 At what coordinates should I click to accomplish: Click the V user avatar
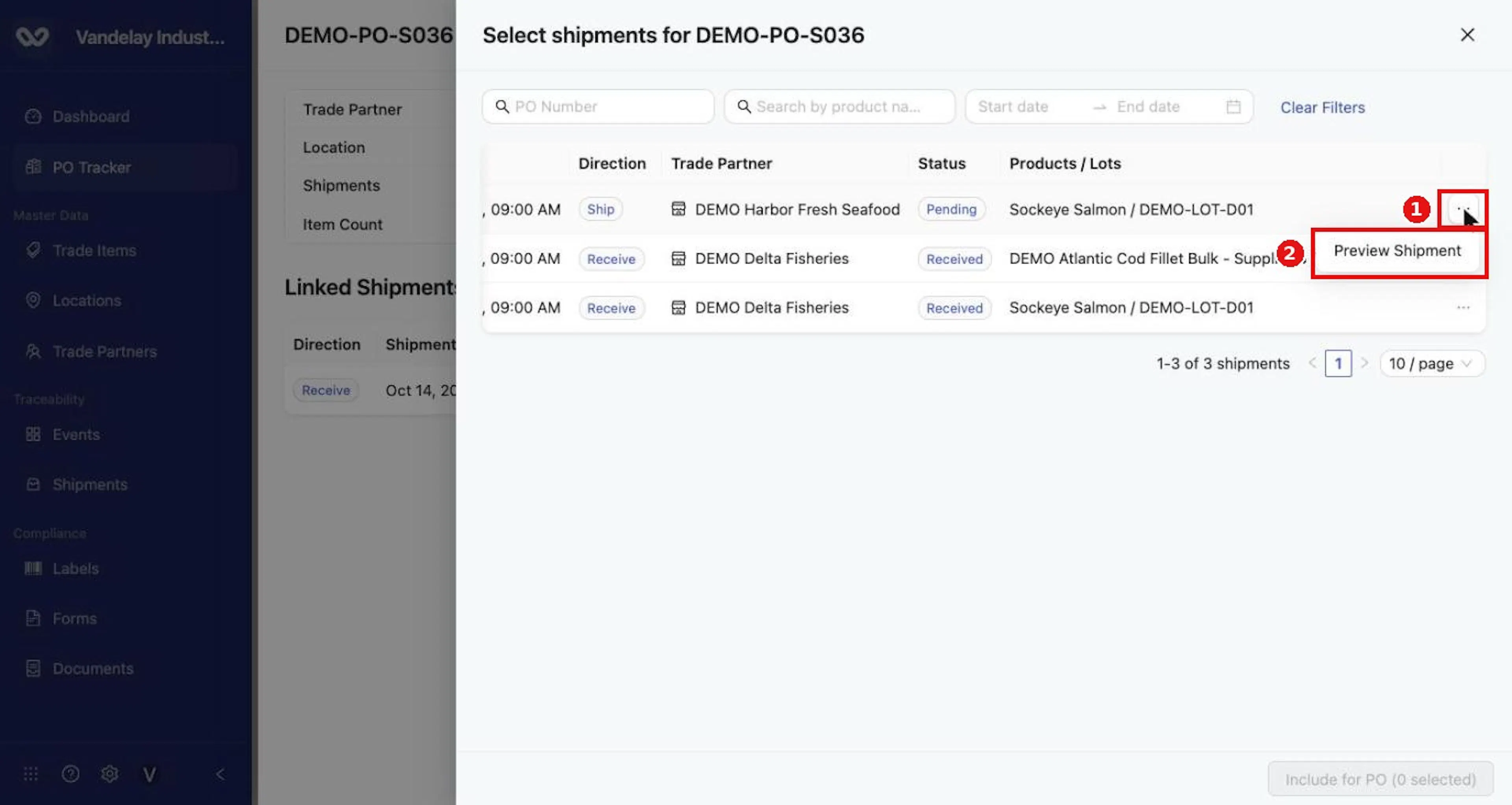click(150, 774)
